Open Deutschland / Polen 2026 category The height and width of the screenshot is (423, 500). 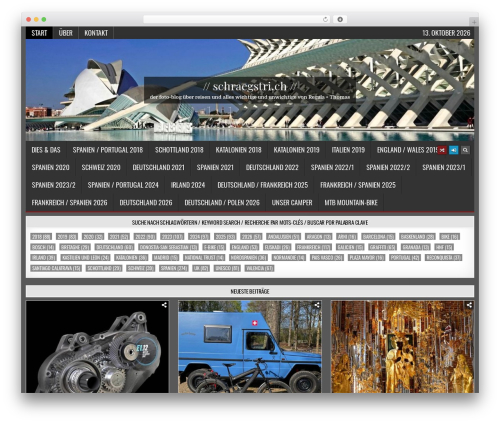pos(222,203)
